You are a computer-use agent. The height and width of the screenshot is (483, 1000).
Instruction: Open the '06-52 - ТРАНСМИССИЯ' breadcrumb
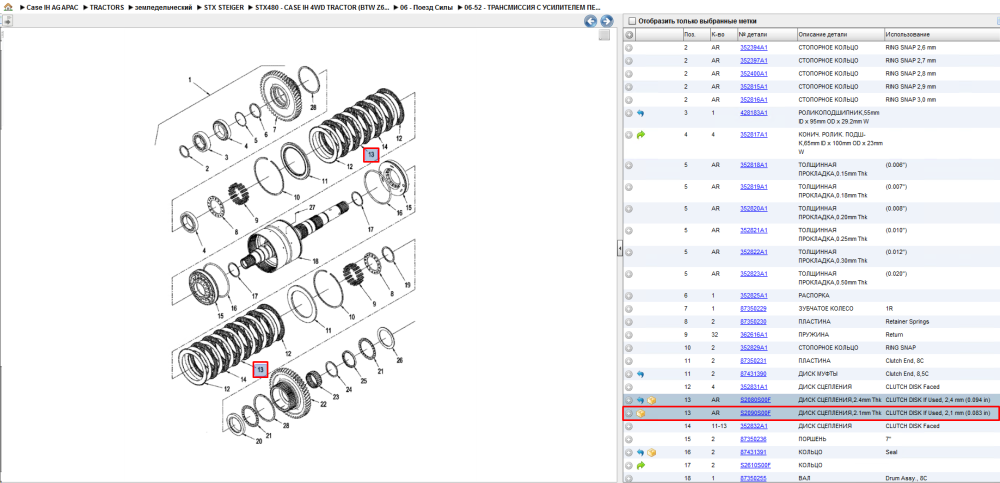[x=533, y=8]
